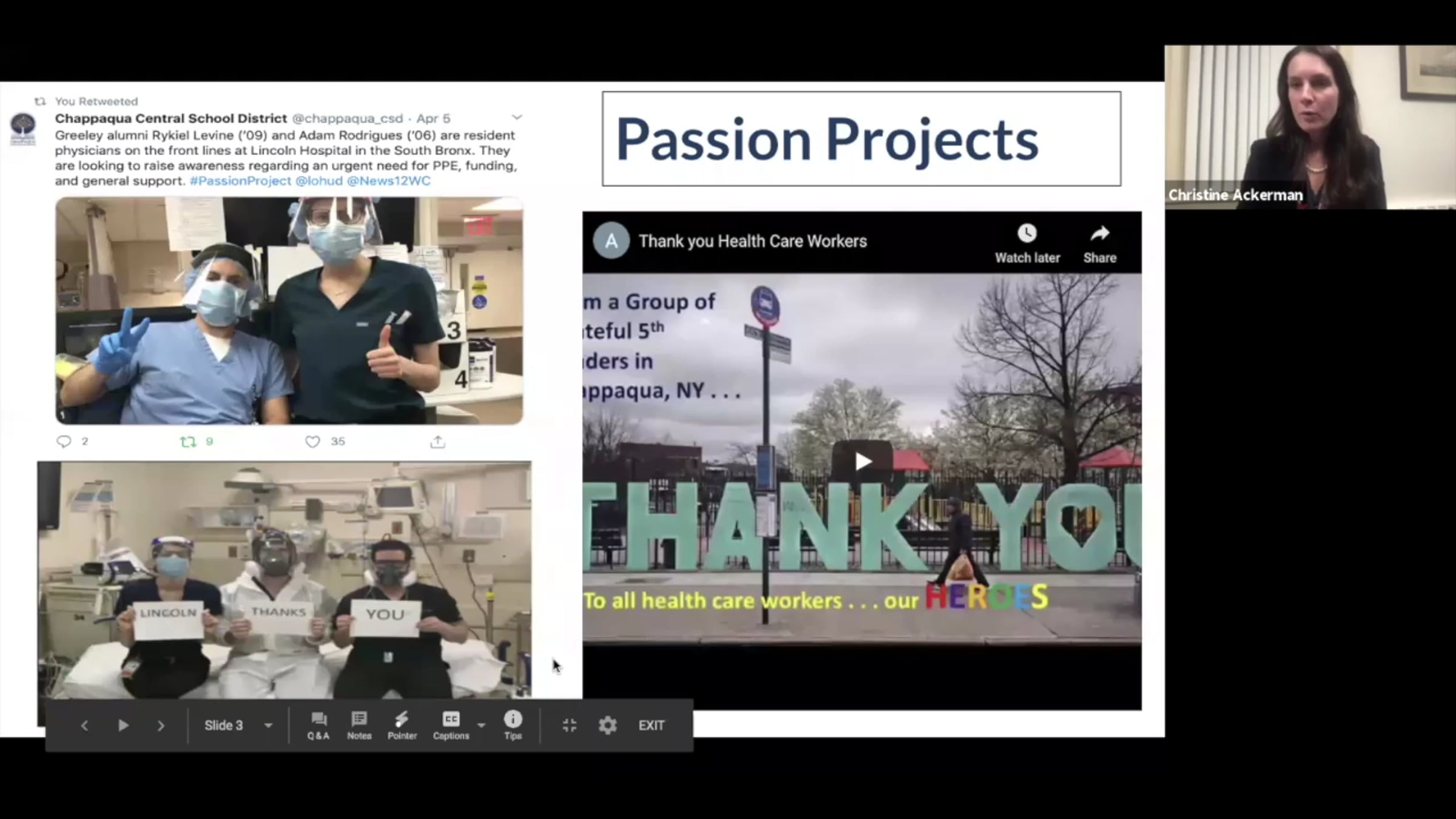Click the Passion Projects title box
Image resolution: width=1456 pixels, height=819 pixels.
(x=861, y=139)
